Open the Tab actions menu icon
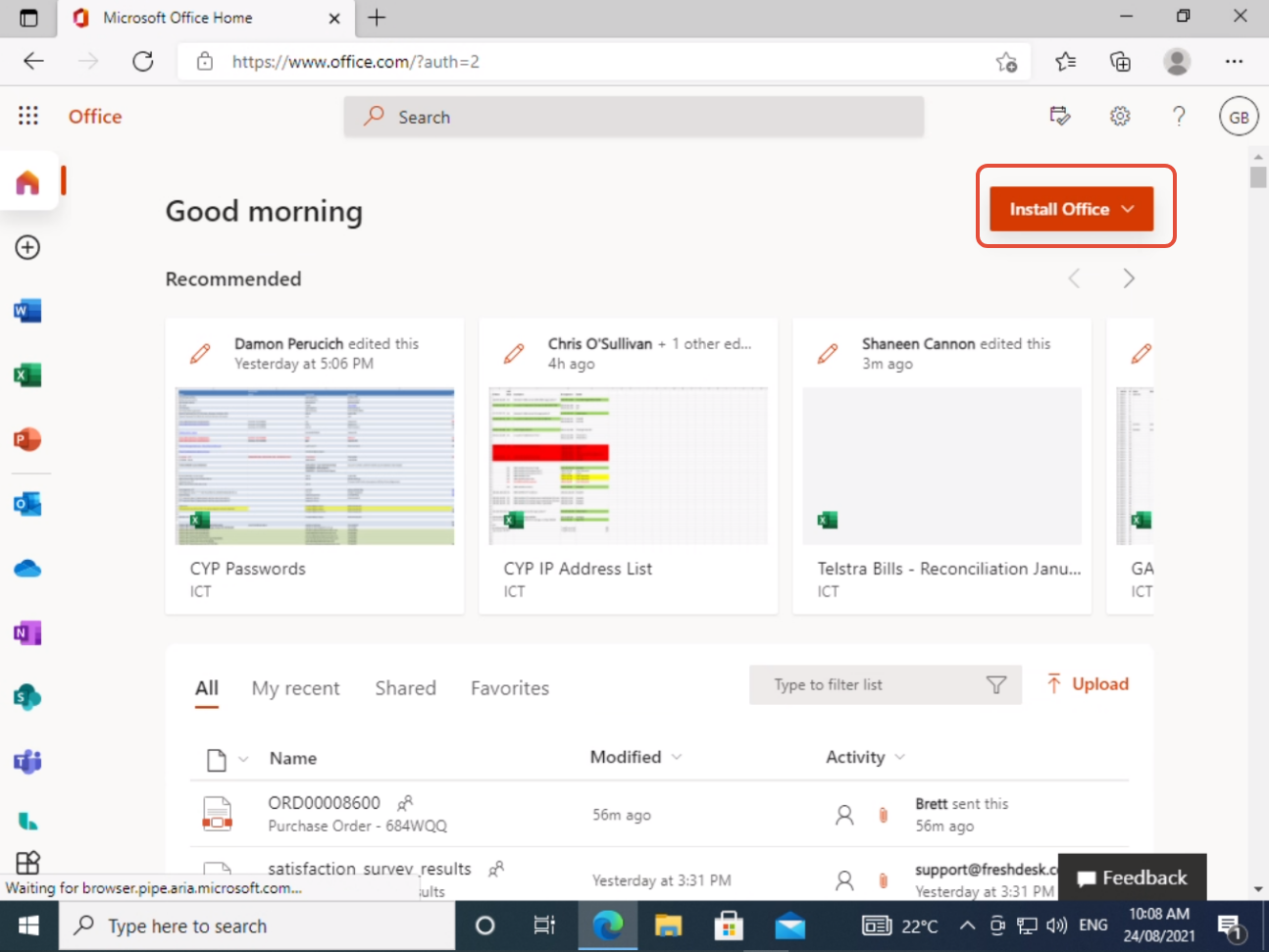The image size is (1269, 952). click(28, 18)
